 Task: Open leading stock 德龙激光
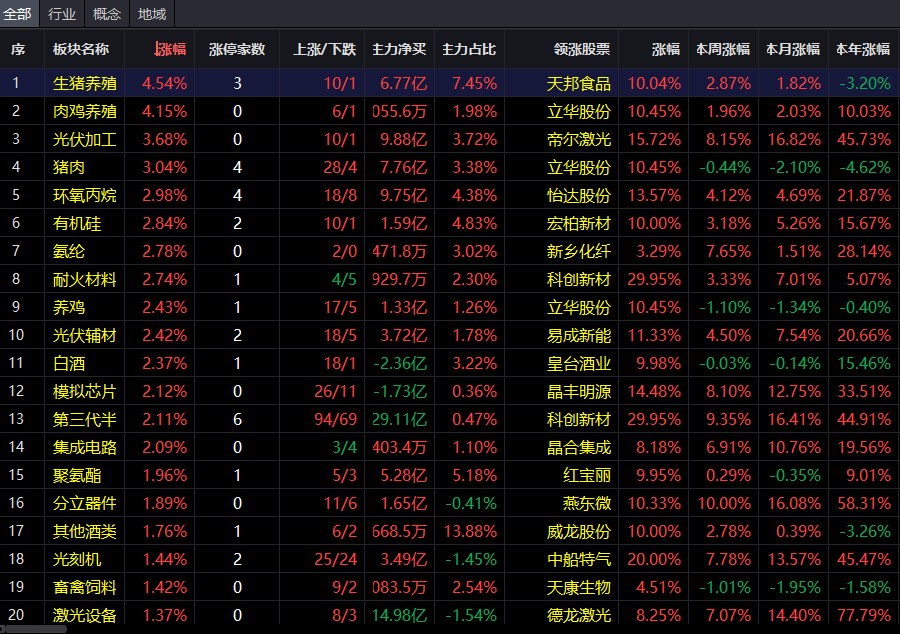(x=579, y=615)
